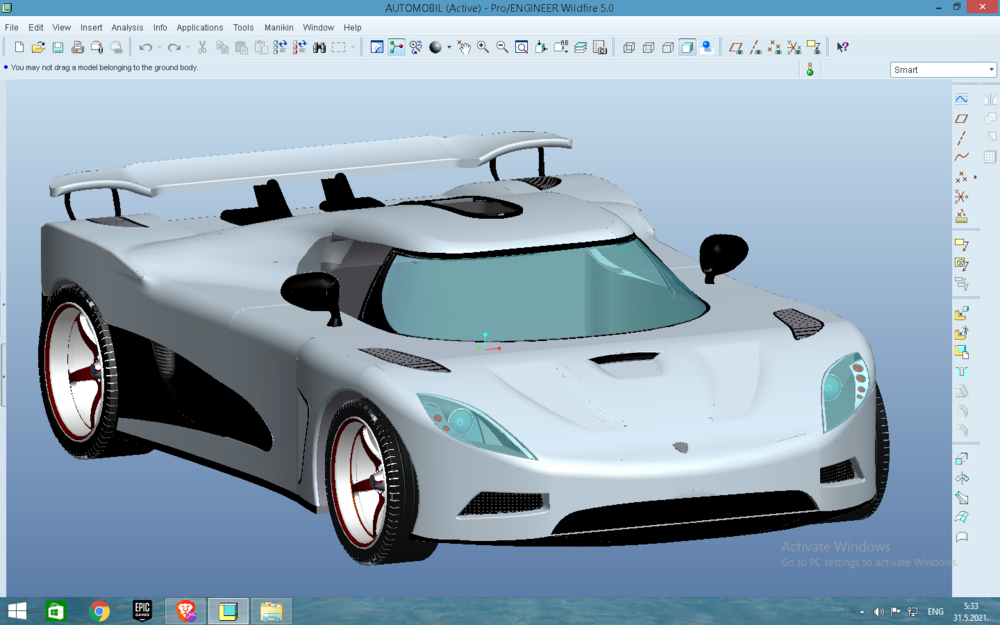
Task: Open the Layers icon in the toolbar
Action: (x=580, y=47)
